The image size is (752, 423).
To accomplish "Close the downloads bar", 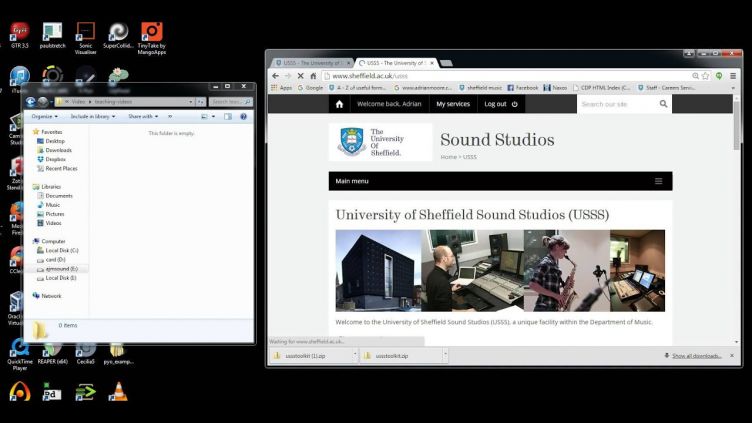I will tap(732, 355).
